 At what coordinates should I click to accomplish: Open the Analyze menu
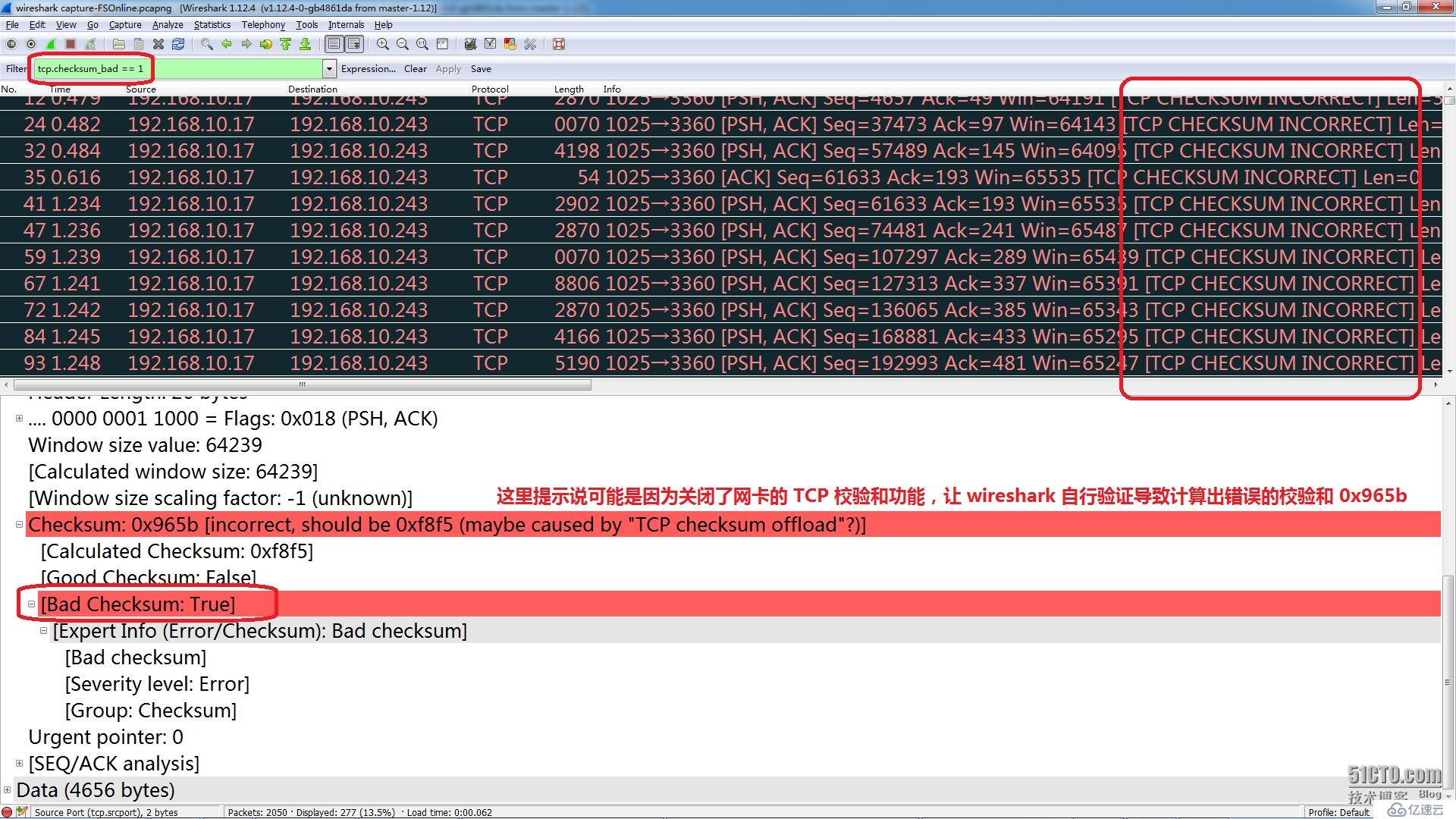point(168,25)
